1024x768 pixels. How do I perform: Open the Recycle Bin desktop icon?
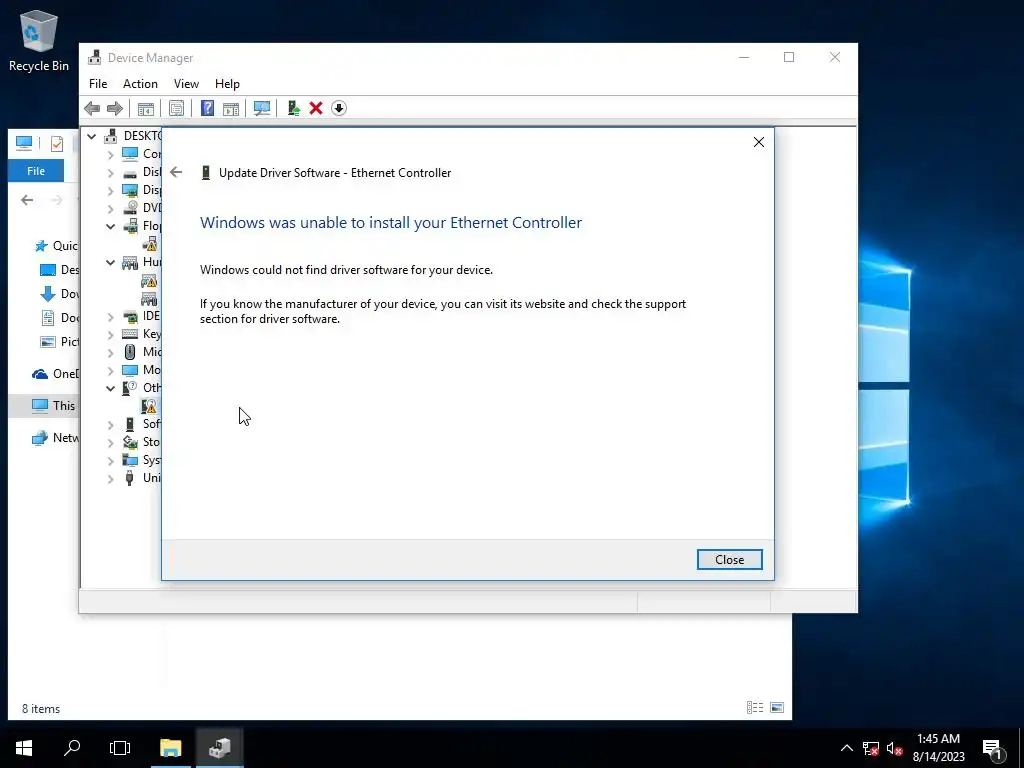click(39, 40)
